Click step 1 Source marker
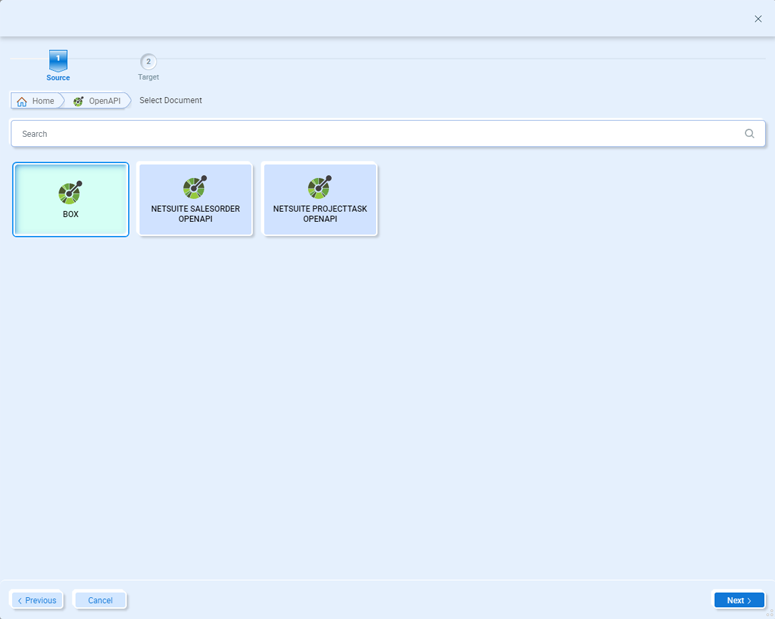The width and height of the screenshot is (775, 619). coord(58,60)
